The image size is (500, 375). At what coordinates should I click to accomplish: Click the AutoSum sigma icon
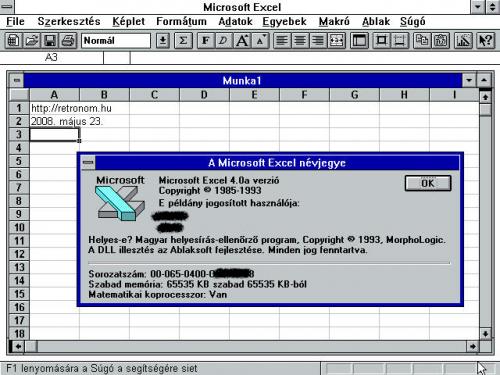183,41
